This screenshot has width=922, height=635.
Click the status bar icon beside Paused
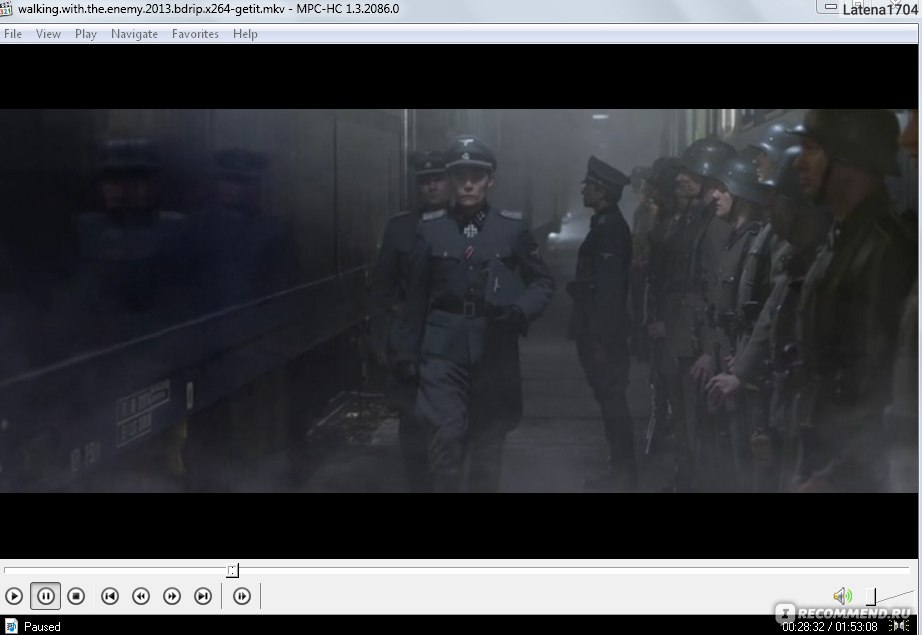(12, 626)
